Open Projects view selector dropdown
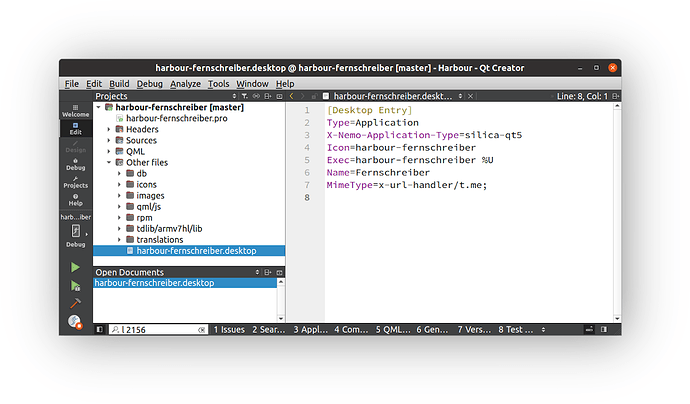Viewport: 690px width, 404px height. (x=234, y=96)
